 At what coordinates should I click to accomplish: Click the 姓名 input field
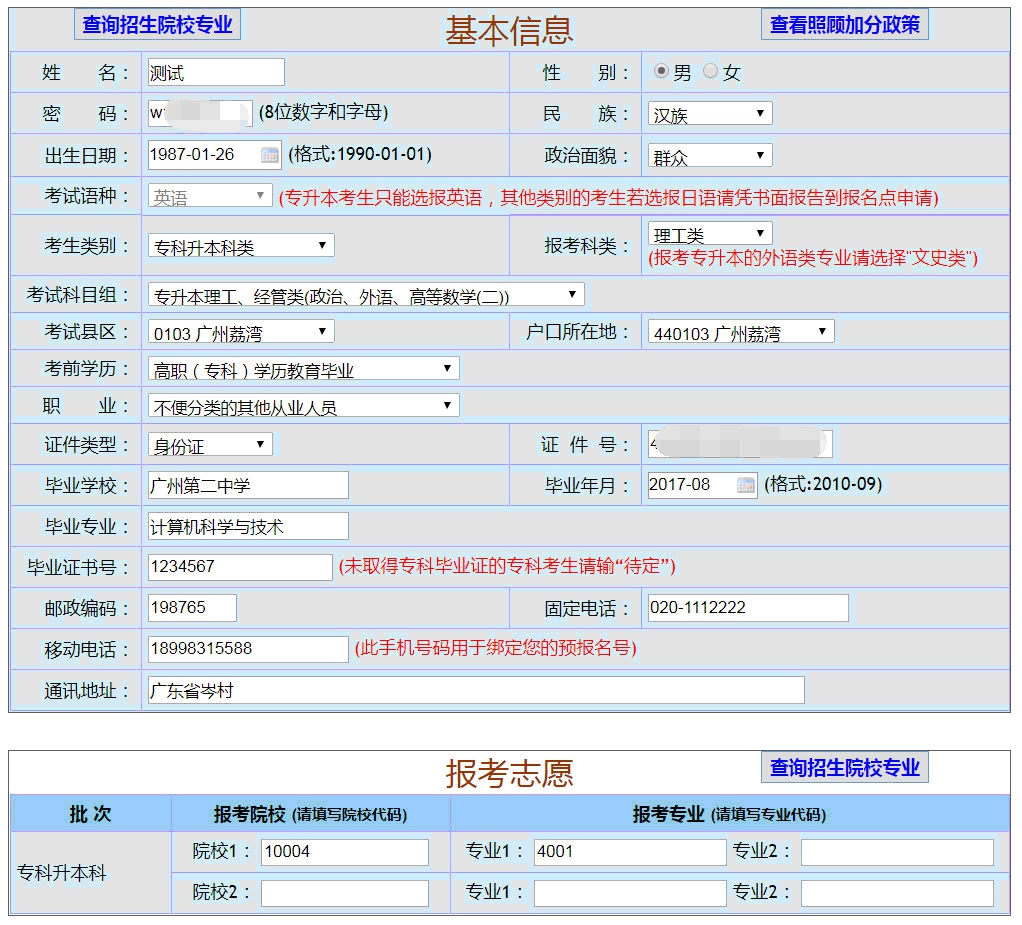(216, 72)
